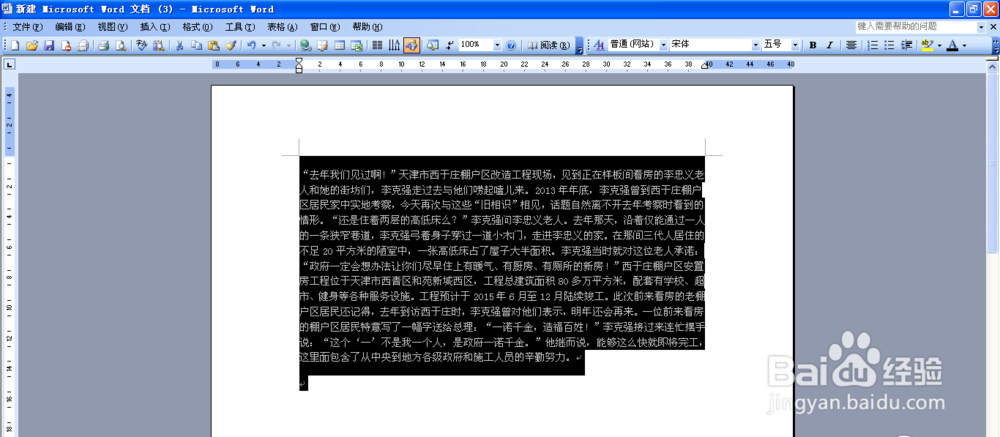This screenshot has width=1000, height=437.
Task: Expand the highlight color dropdown arrow
Action: pyautogui.click(x=939, y=45)
